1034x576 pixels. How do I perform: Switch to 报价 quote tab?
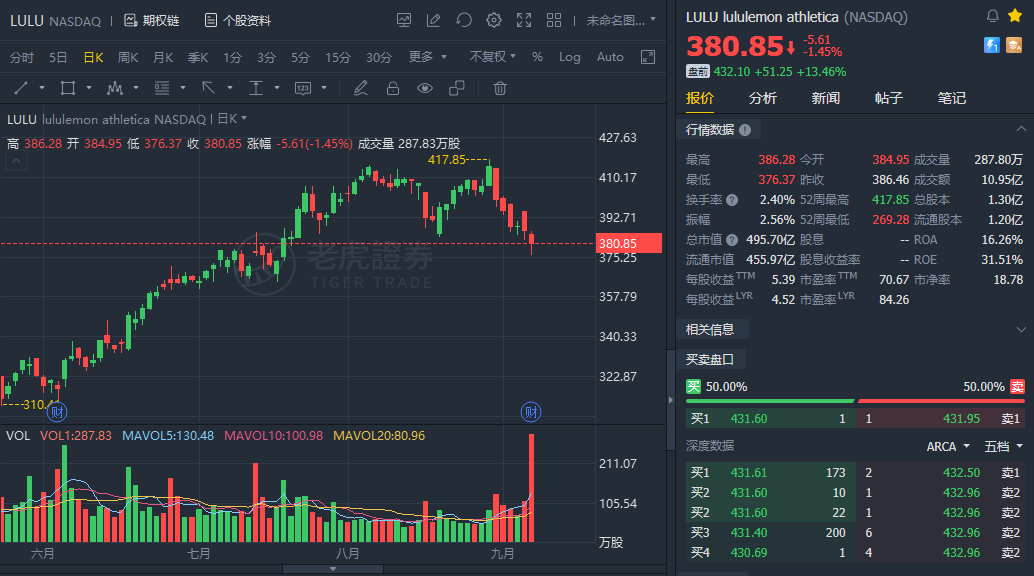(700, 98)
